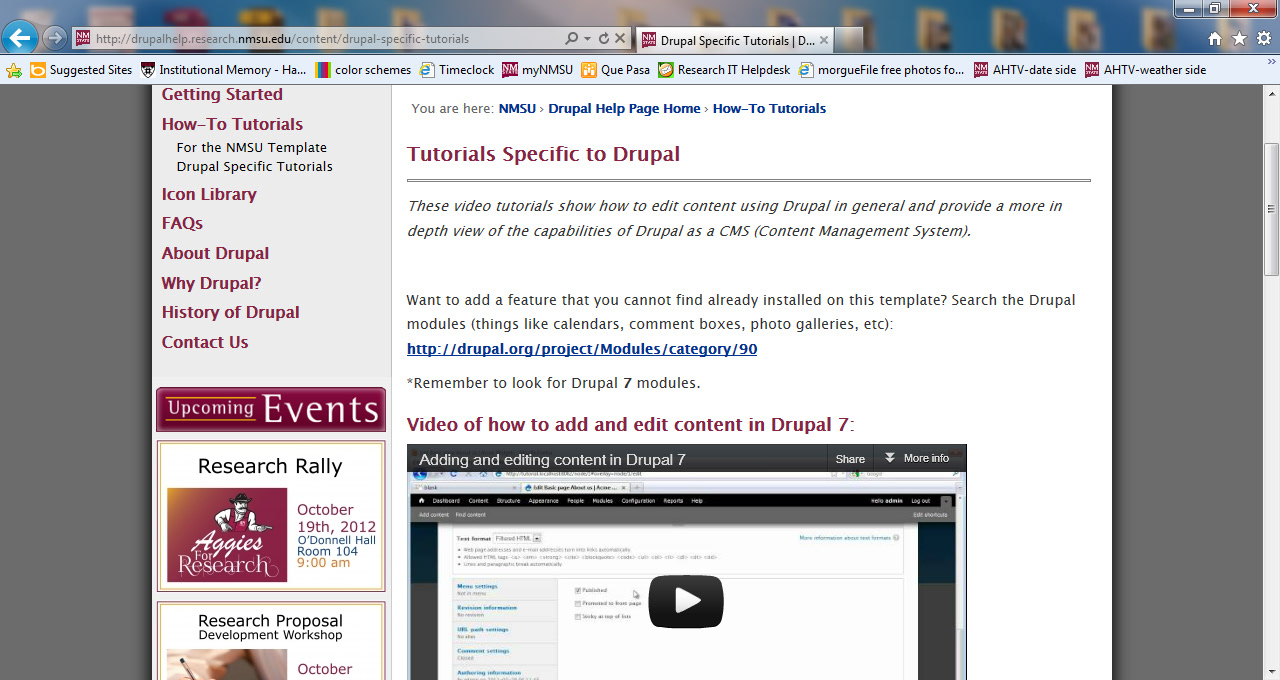The height and width of the screenshot is (680, 1280).
Task: Open About Drupal in sidebar menu
Action: click(215, 253)
